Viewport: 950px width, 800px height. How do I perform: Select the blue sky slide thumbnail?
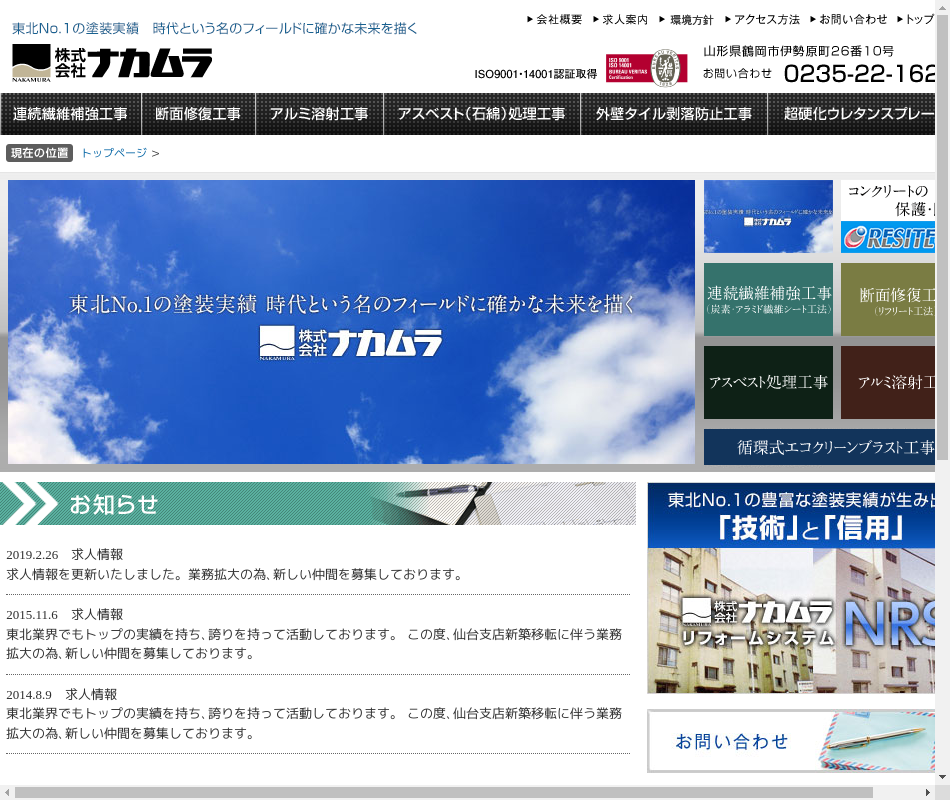[768, 216]
